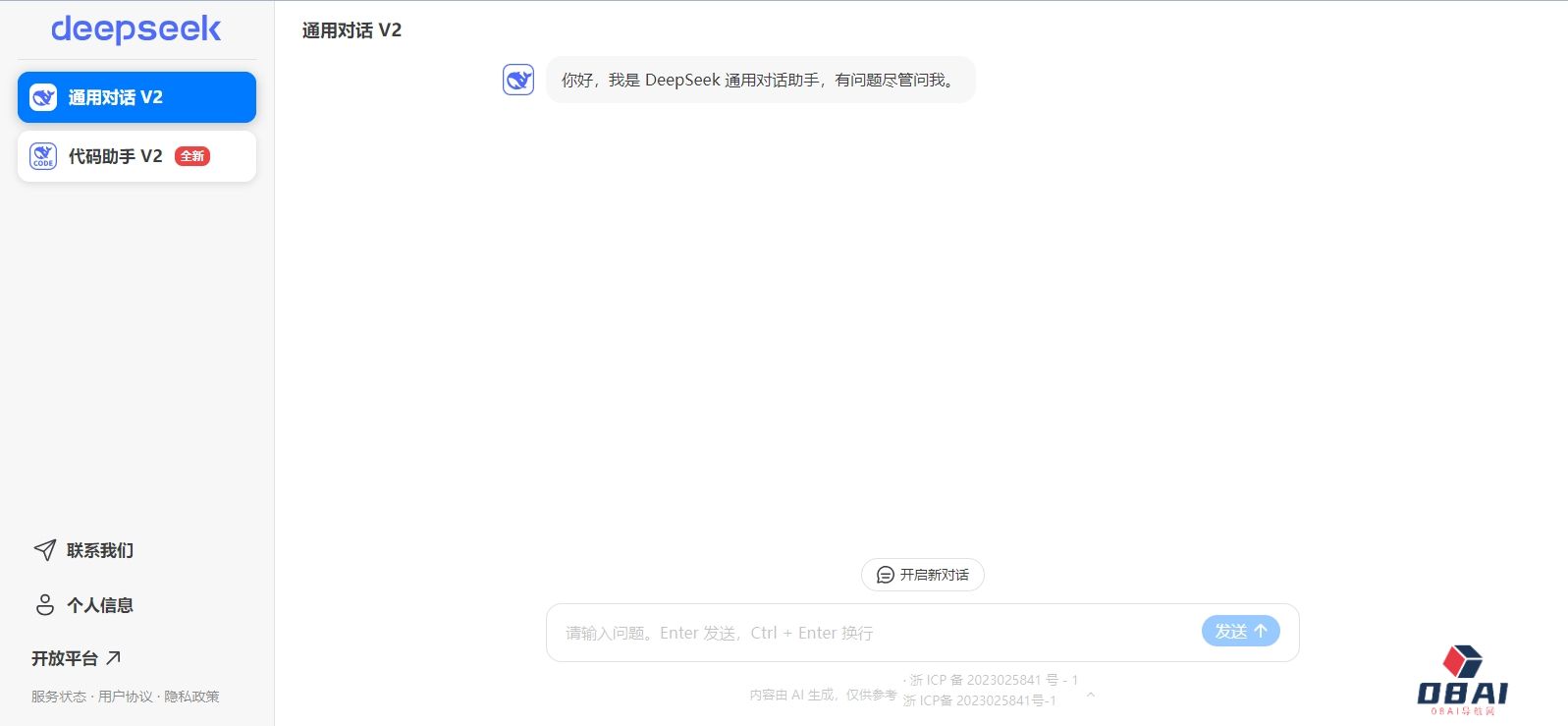
Task: Select the 通用对话 V2 sidebar label
Action: click(115, 97)
